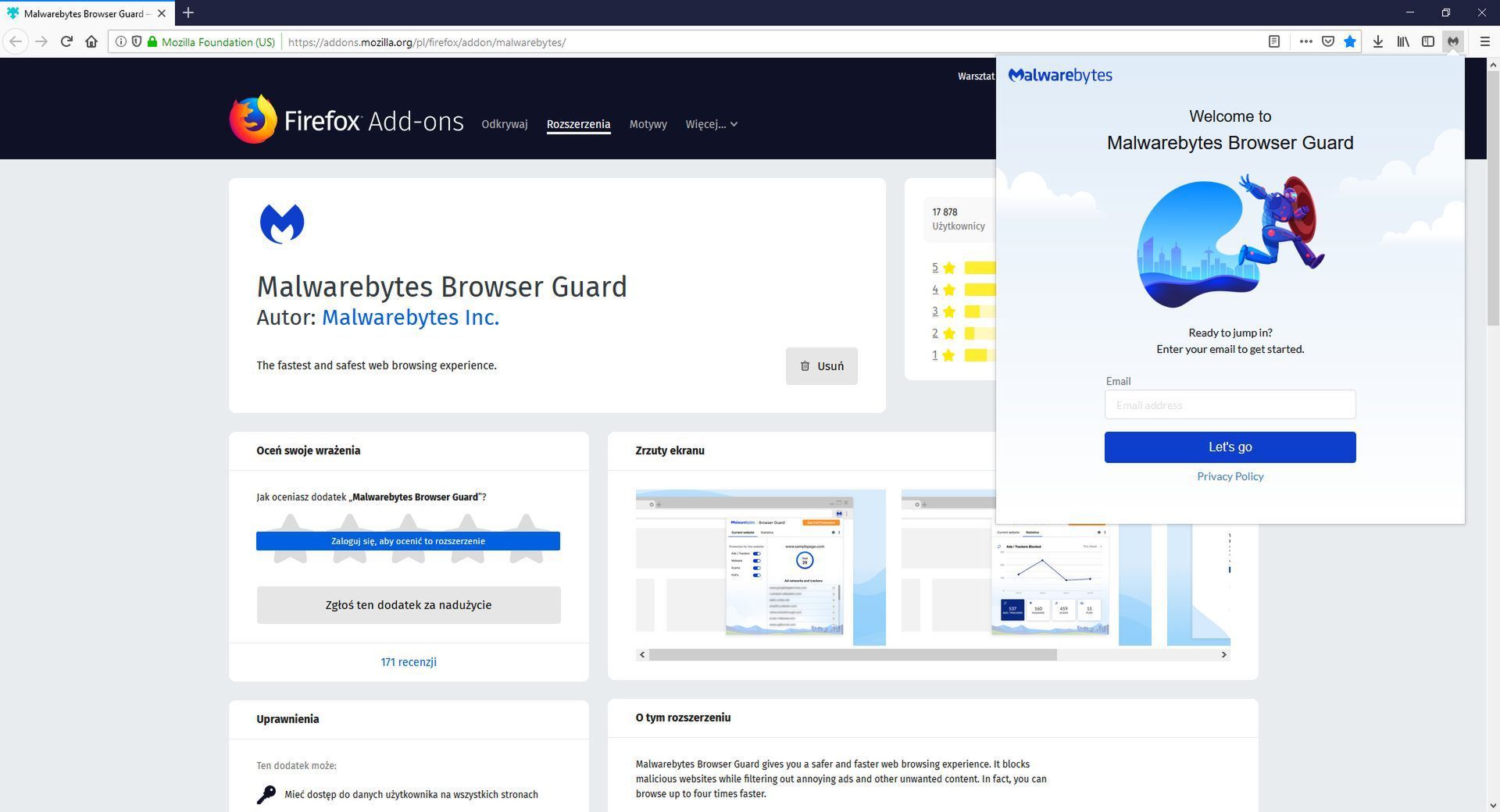Click the 17 878 Użytkownicy count
The image size is (1500, 812).
(959, 219)
